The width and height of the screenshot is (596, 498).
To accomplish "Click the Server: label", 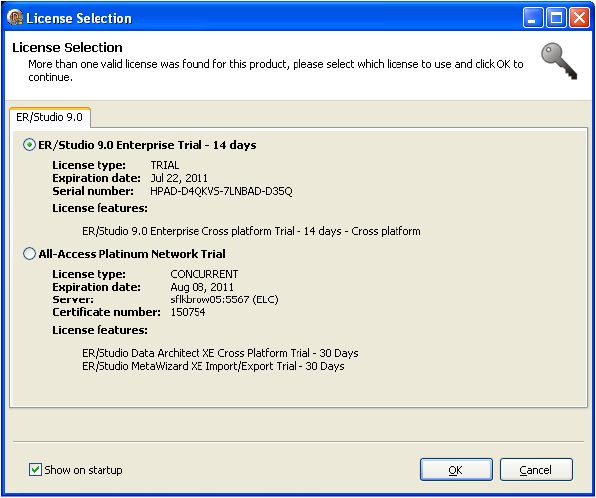I will (73, 300).
